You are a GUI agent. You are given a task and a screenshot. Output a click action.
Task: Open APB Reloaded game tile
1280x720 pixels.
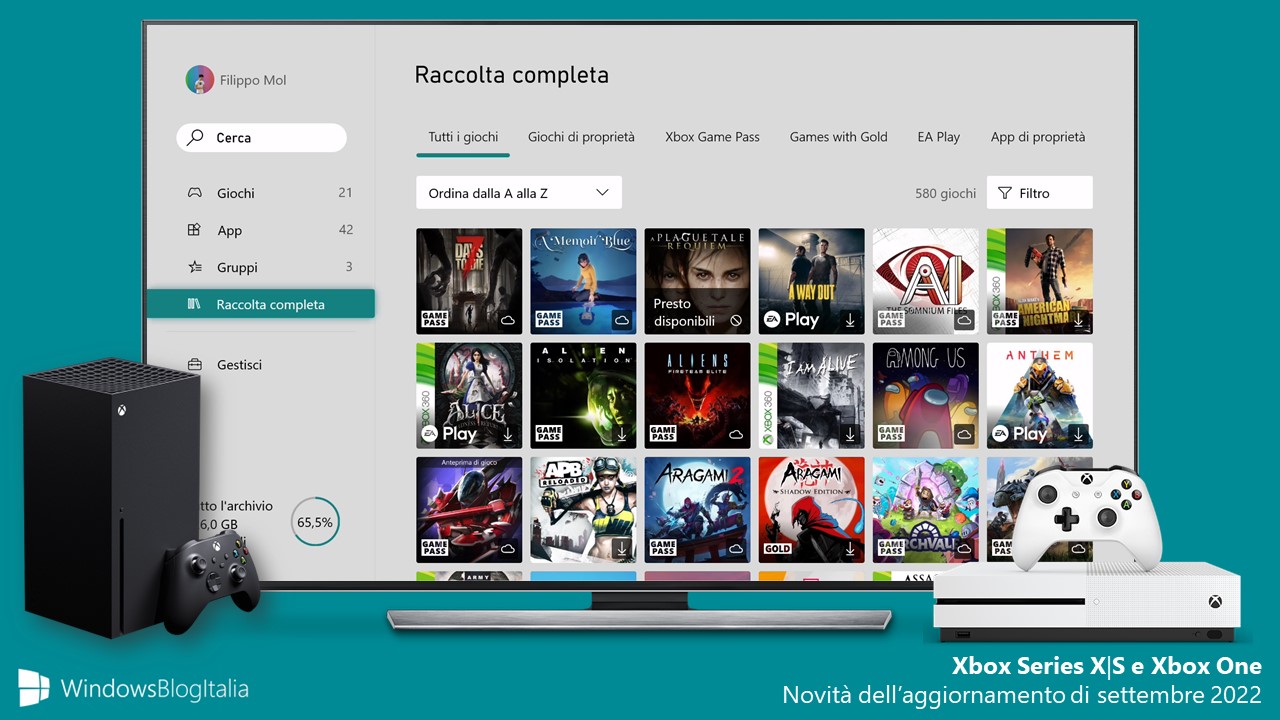pyautogui.click(x=583, y=509)
